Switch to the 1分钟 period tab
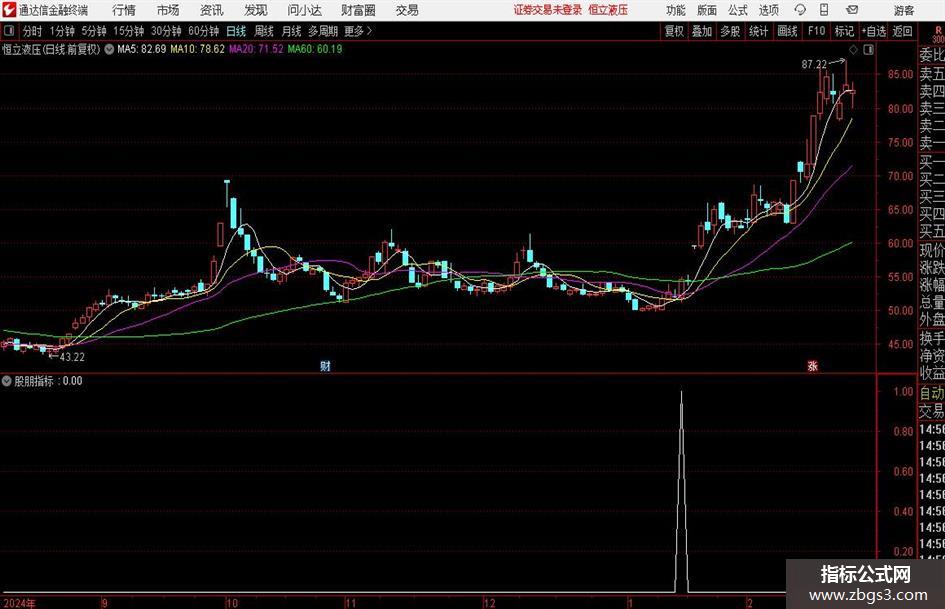Screen dimensions: 945x609 pos(62,31)
